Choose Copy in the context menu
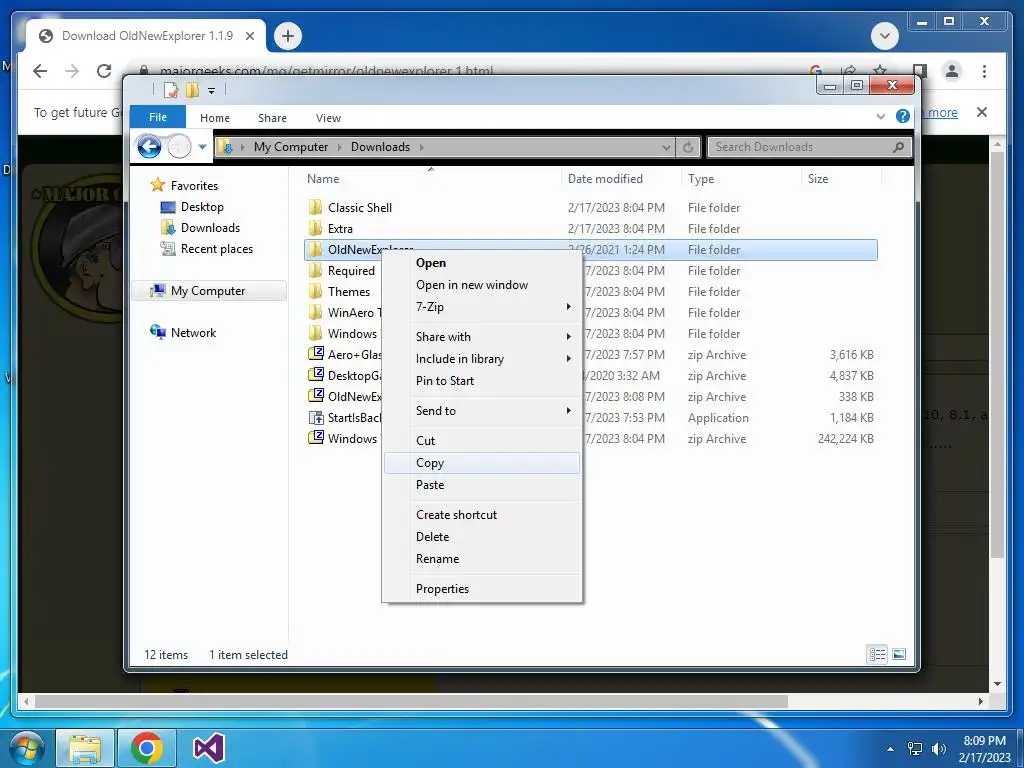Image resolution: width=1024 pixels, height=768 pixels. pyautogui.click(x=482, y=463)
